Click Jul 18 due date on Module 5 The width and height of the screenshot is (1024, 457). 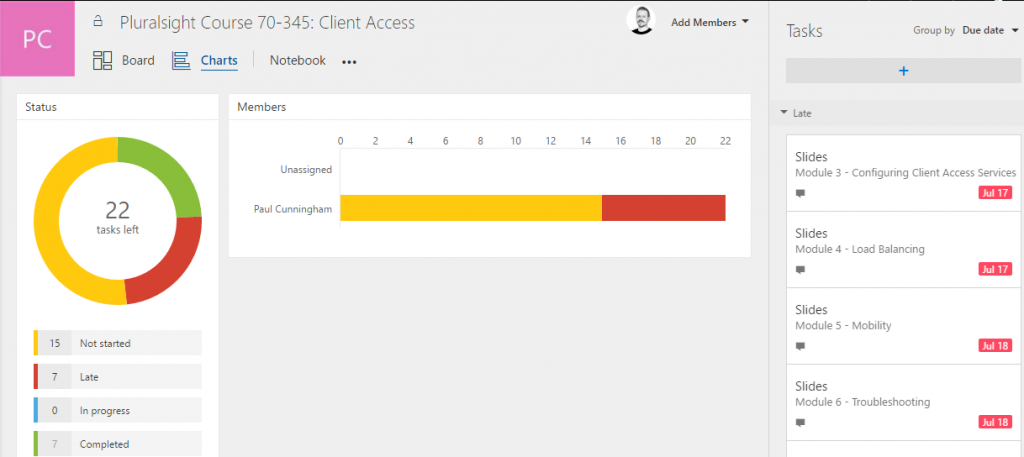coord(995,346)
